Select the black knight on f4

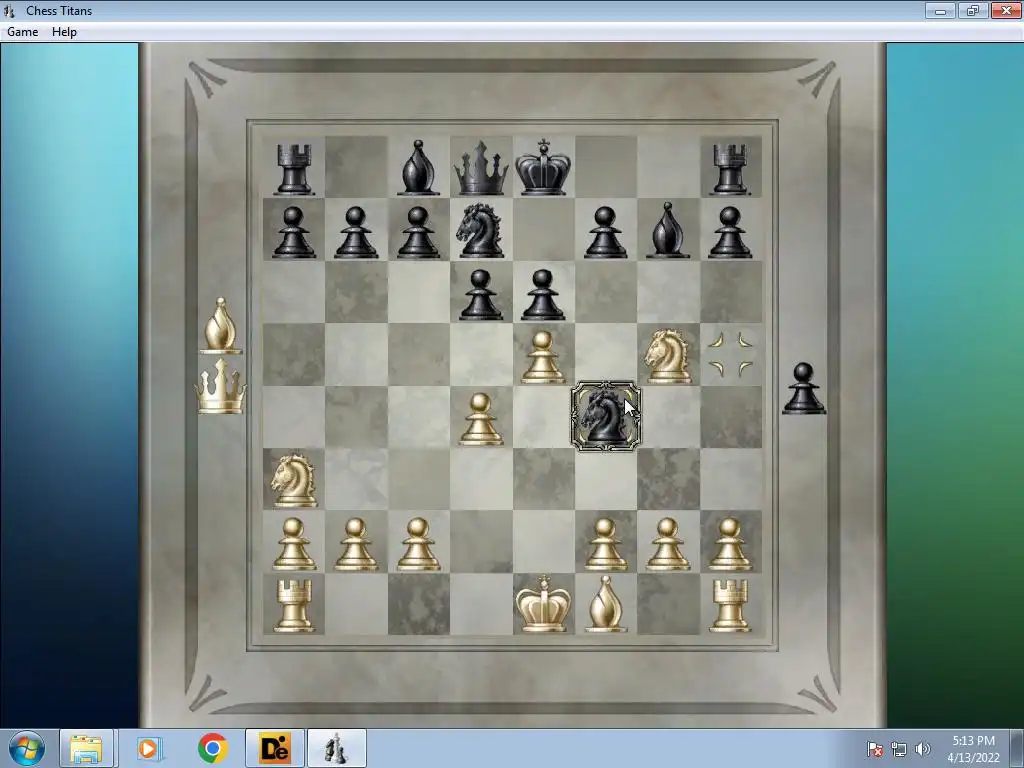[606, 417]
